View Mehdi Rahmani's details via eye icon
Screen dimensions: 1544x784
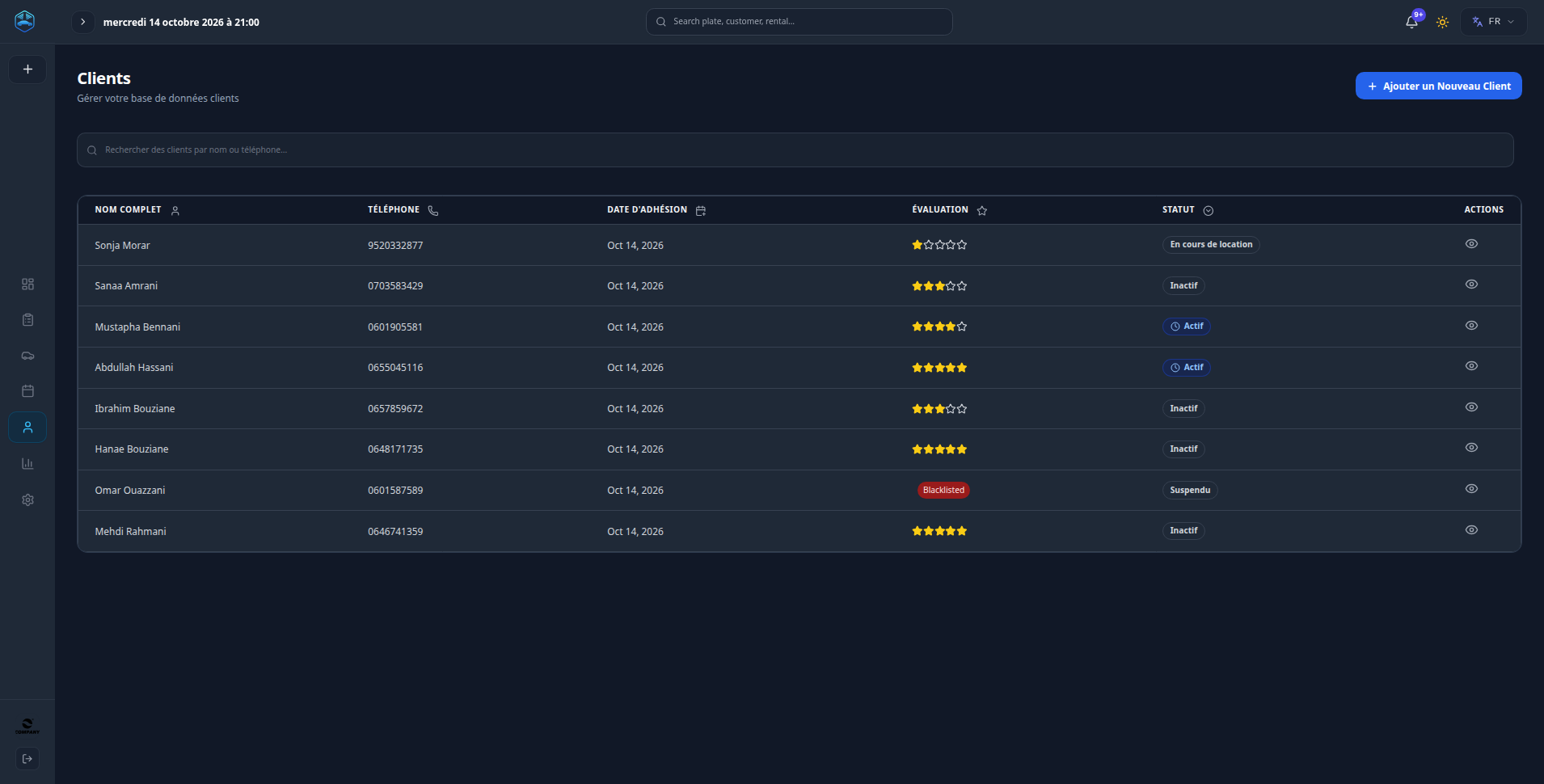tap(1471, 530)
